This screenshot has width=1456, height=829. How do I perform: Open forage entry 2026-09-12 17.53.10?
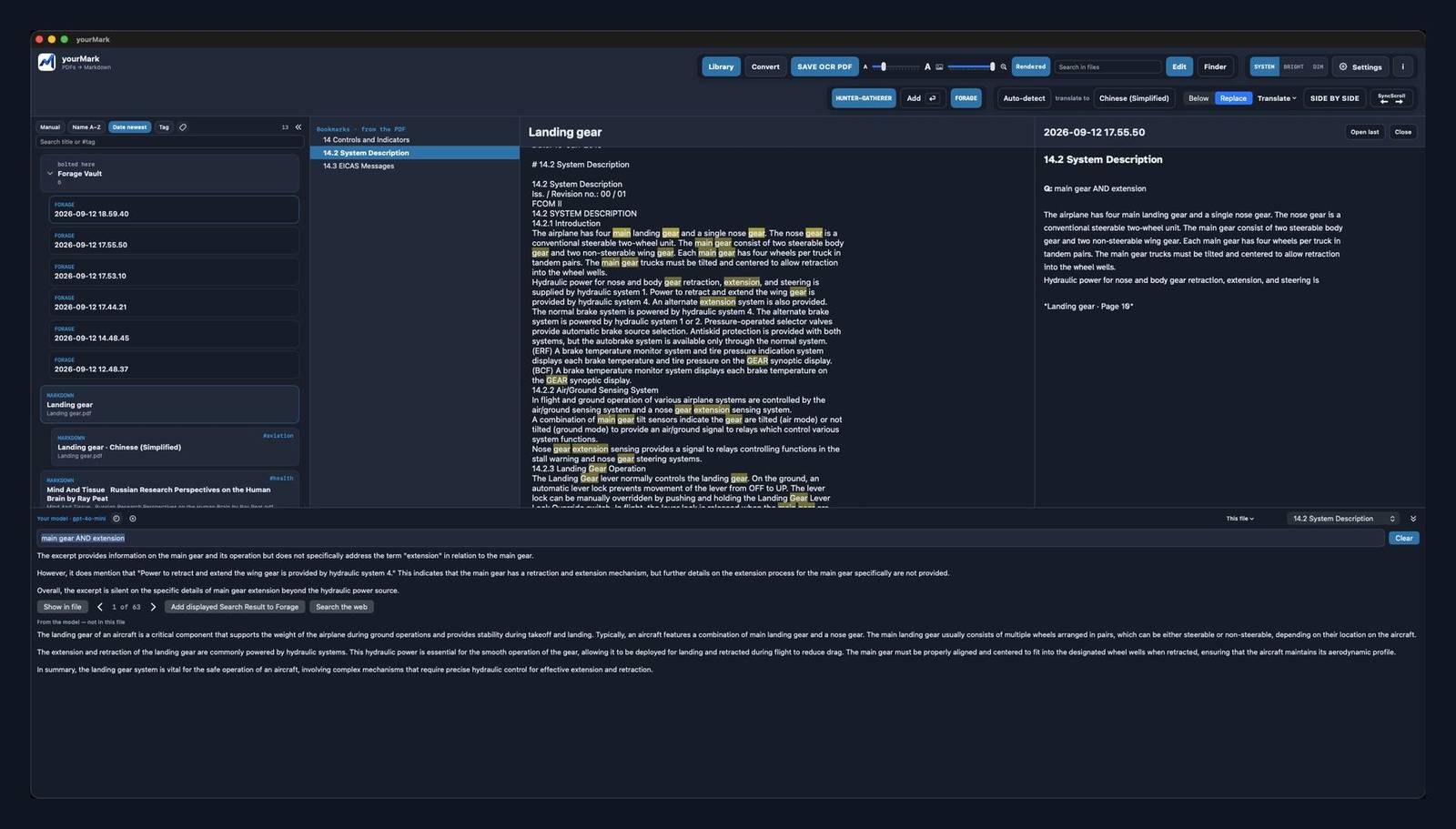coord(173,272)
